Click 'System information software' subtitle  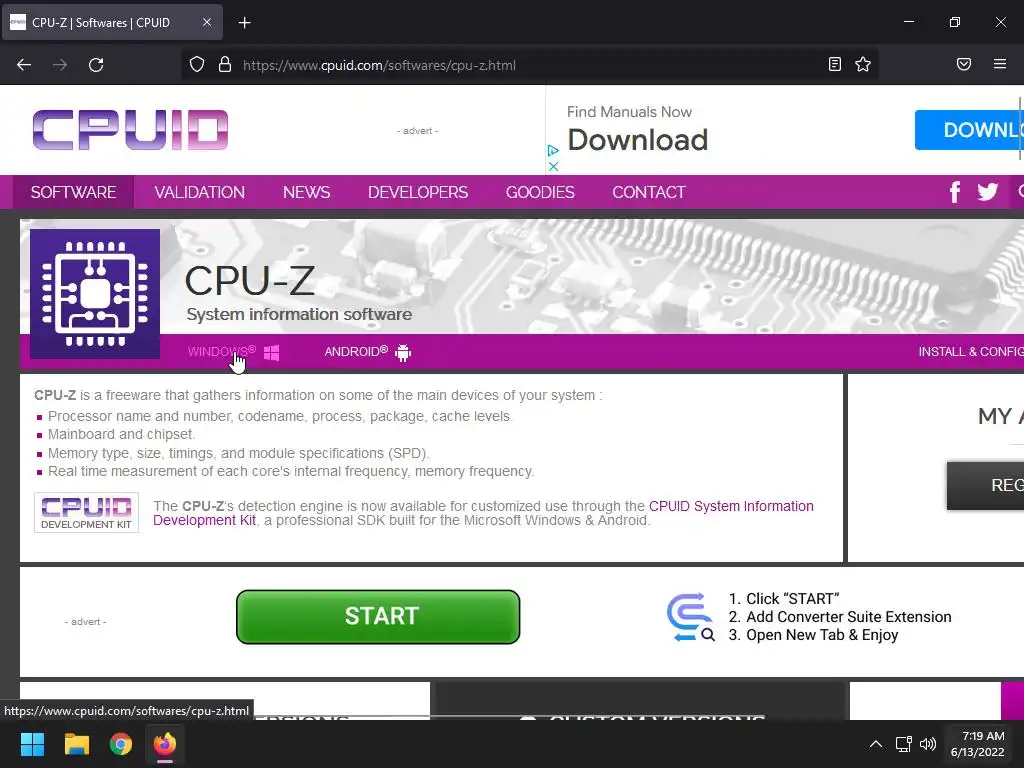coord(299,314)
